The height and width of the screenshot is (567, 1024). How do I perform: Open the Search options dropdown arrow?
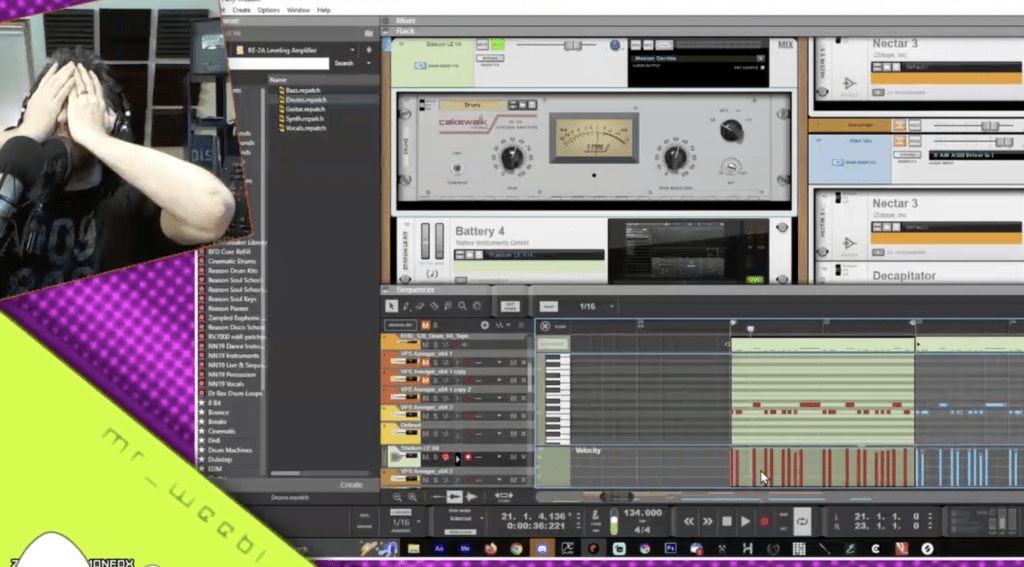coord(369,63)
